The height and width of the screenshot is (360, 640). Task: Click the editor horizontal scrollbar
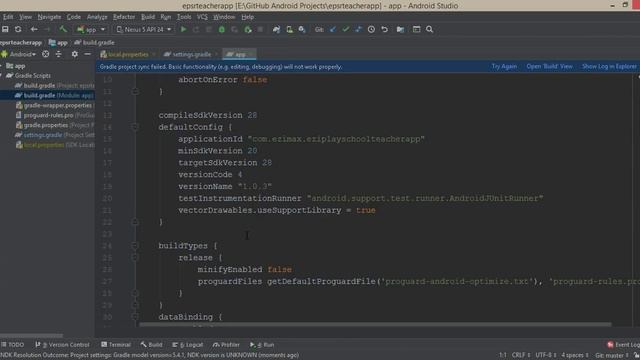(x=375, y=325)
